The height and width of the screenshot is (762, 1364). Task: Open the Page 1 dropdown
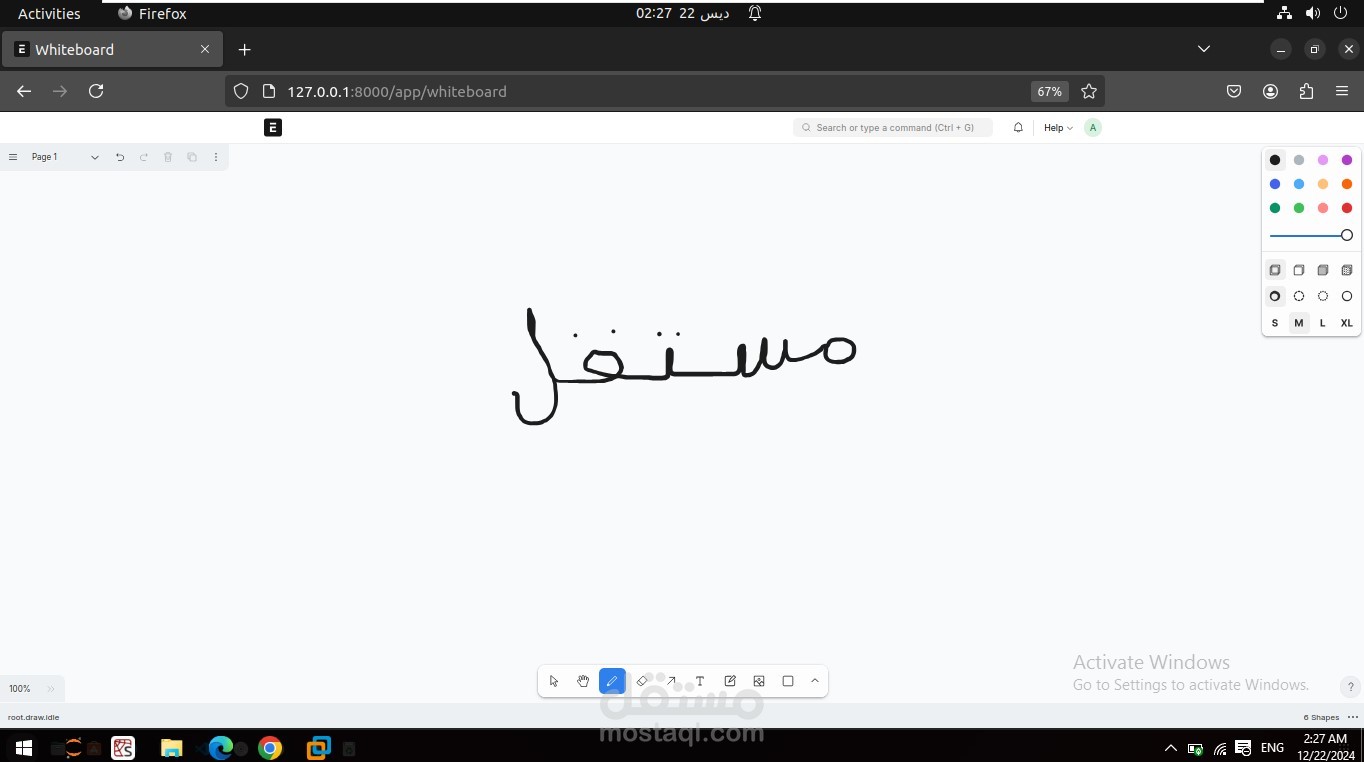(x=95, y=157)
